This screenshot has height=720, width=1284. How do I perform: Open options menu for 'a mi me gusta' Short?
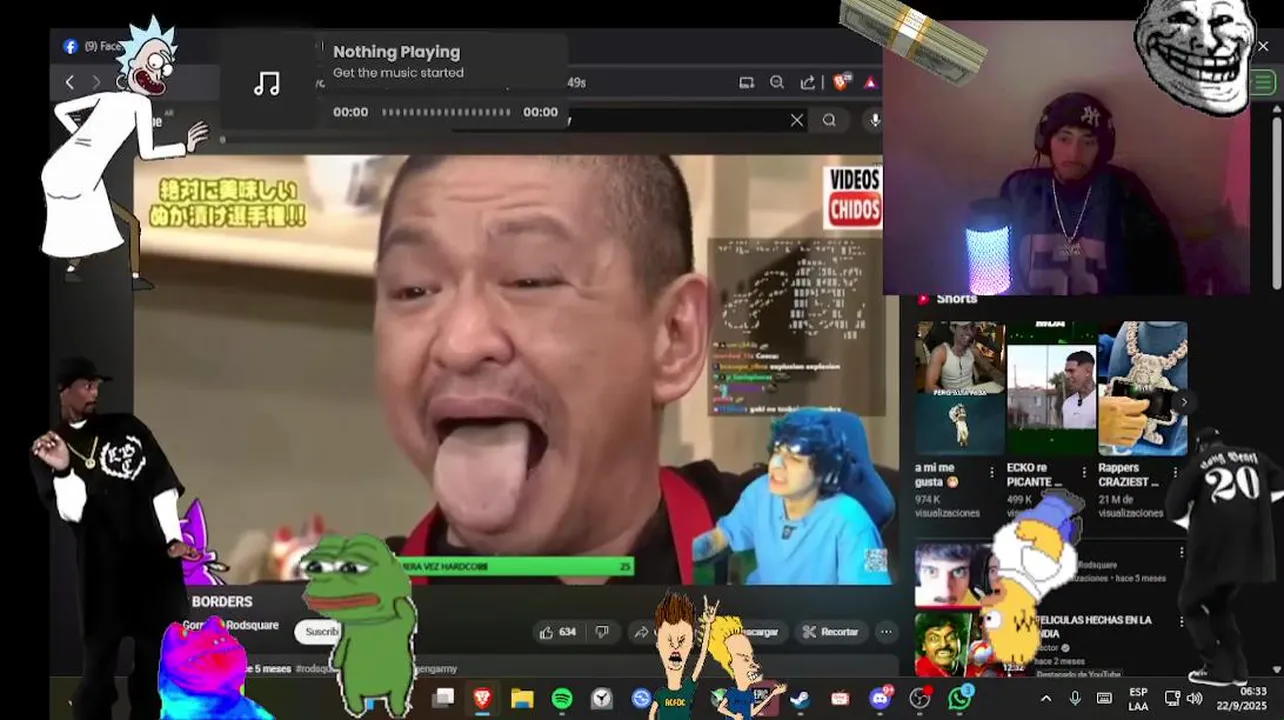pos(992,472)
